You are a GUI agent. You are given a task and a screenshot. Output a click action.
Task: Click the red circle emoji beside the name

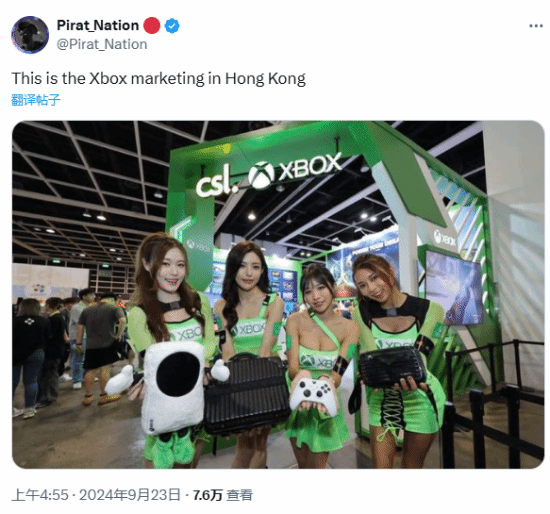(x=152, y=26)
